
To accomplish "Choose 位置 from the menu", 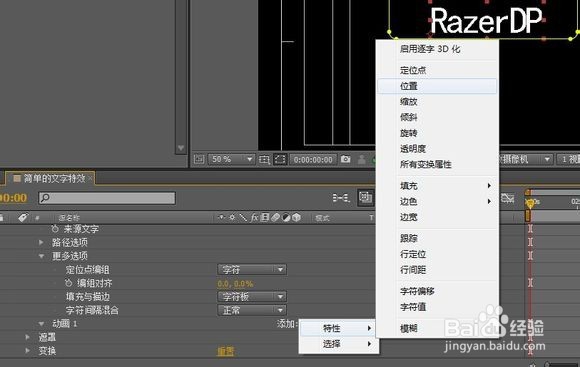I will click(437, 86).
